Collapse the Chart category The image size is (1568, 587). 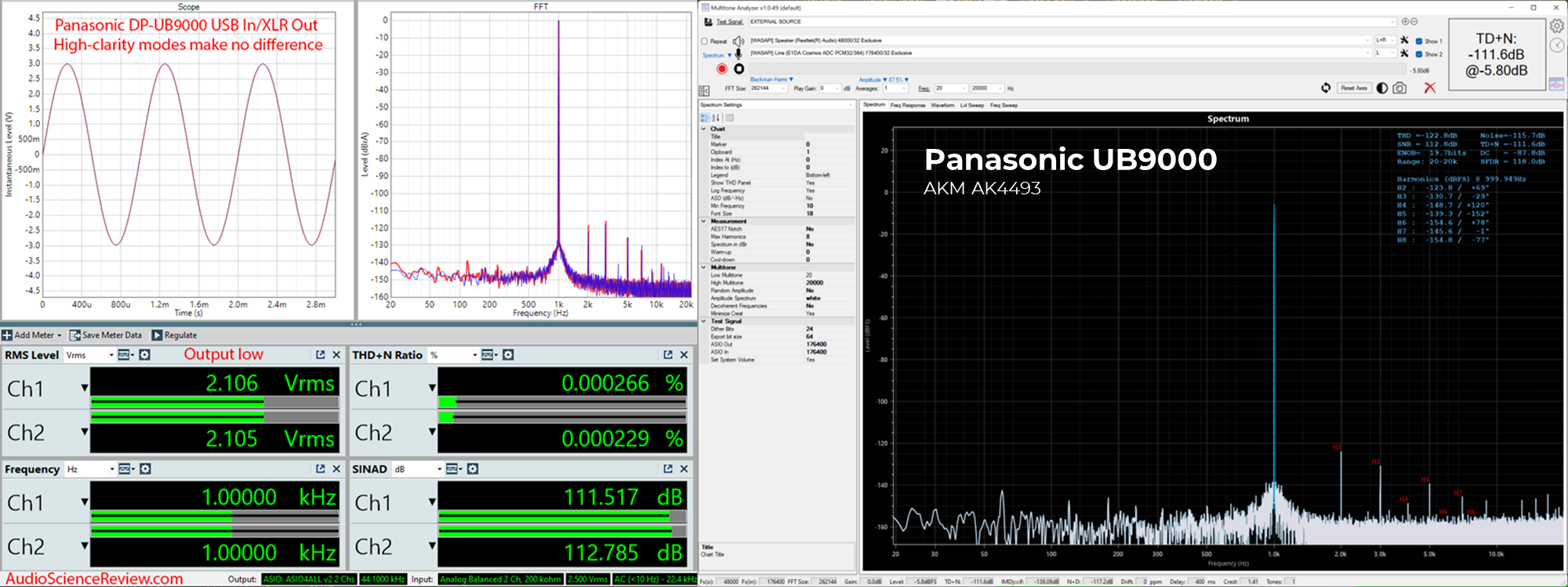coord(703,129)
